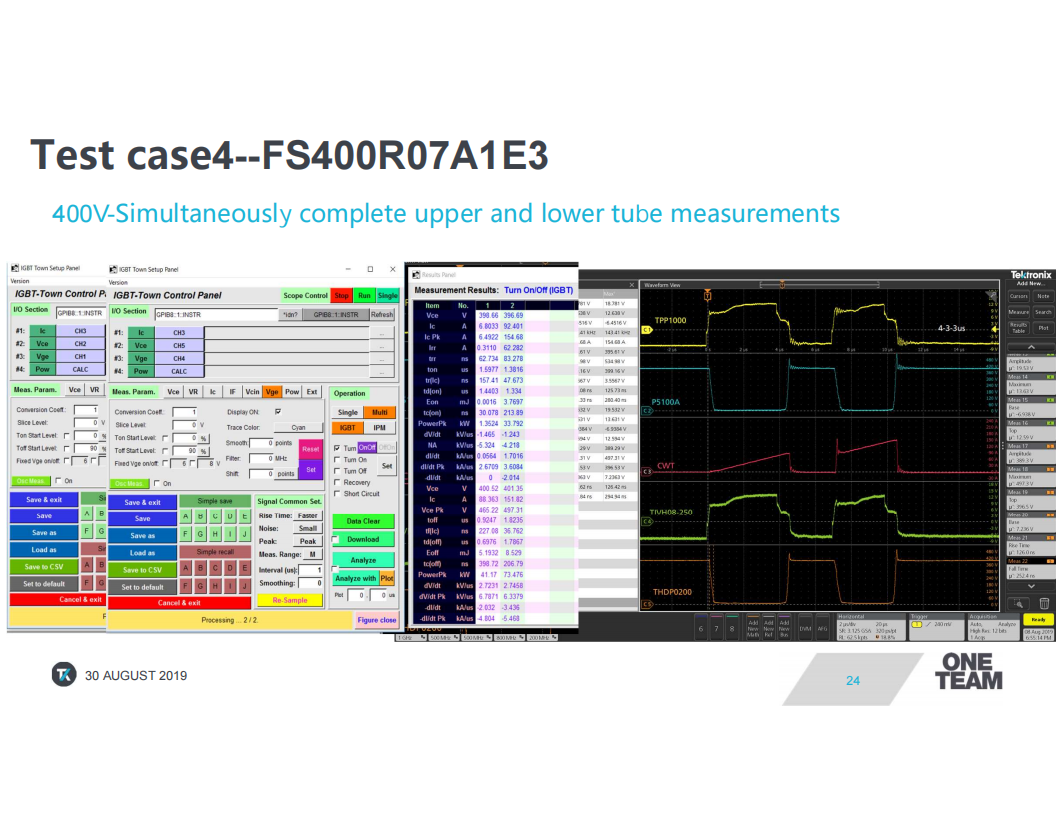The width and height of the screenshot is (1056, 816).
Task: Click the green Run scope button
Action: [x=364, y=296]
